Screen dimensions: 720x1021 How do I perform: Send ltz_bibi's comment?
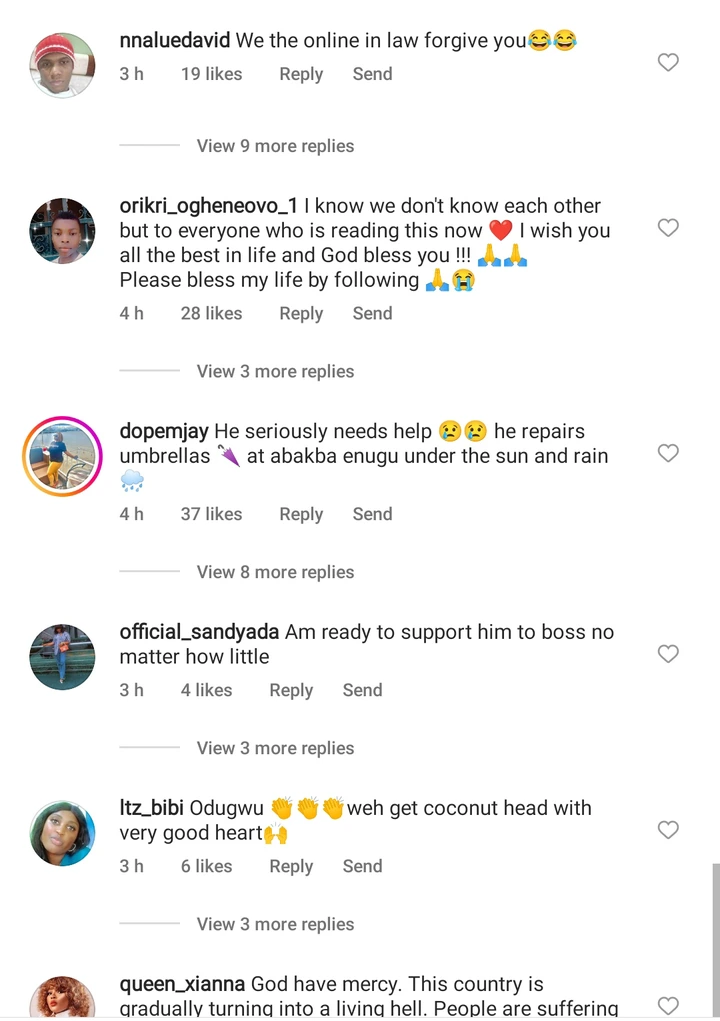[x=362, y=866]
